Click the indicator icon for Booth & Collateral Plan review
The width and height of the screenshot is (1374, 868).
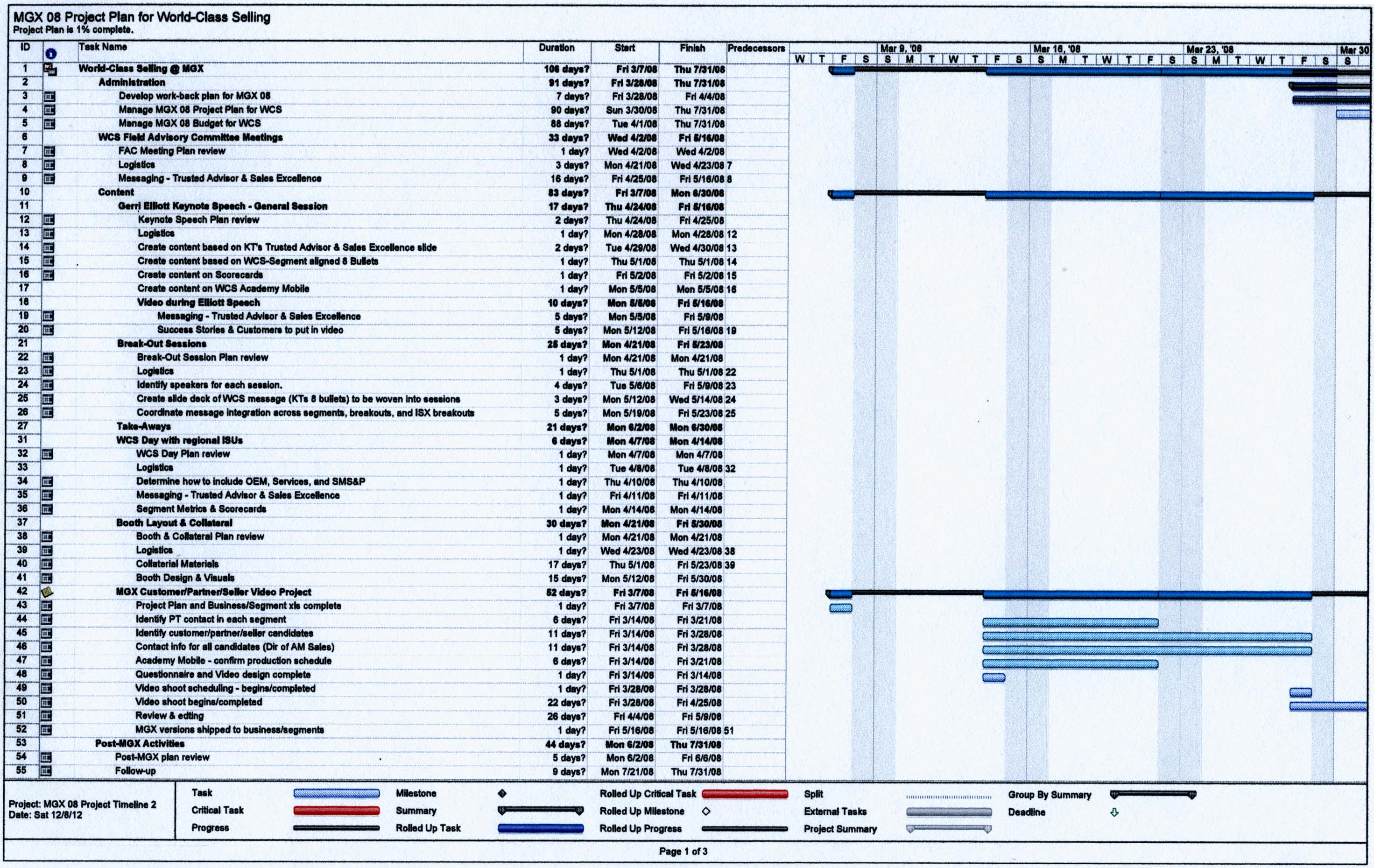(x=47, y=537)
